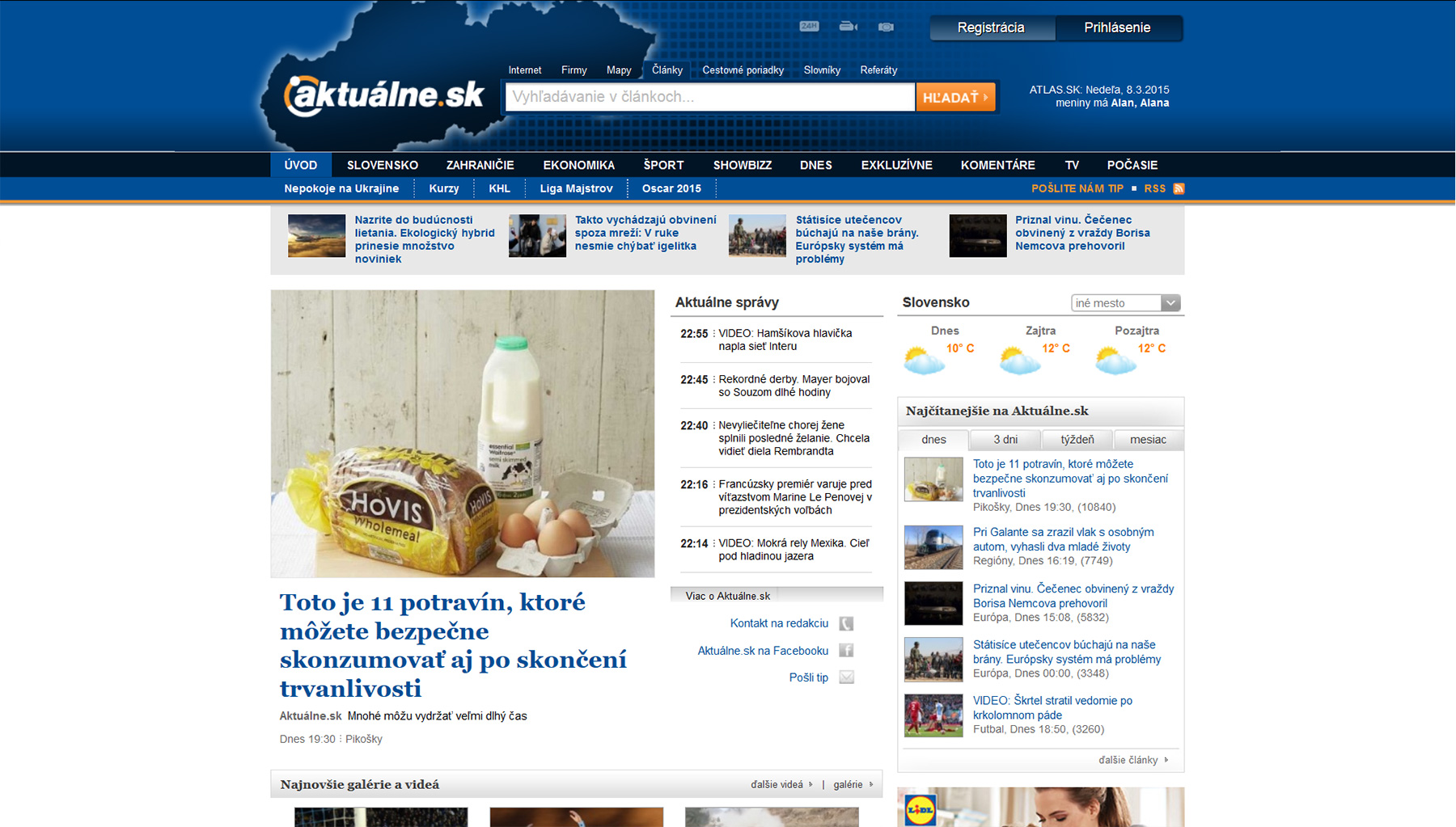This screenshot has width=1456, height=827.
Task: Open the Facebook icon beside Aktuálne.sk na Facebooku
Action: click(x=846, y=651)
